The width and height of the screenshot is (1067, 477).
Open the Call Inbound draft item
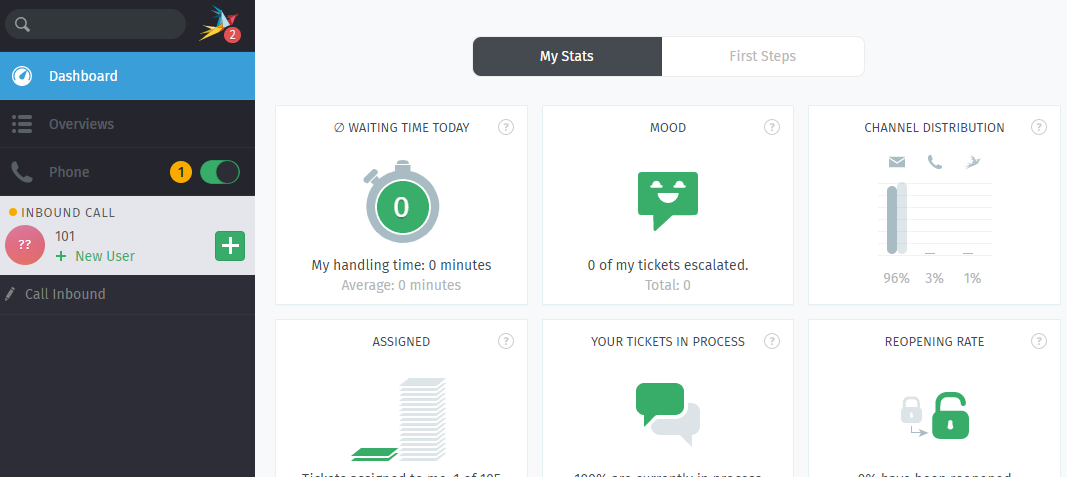click(x=127, y=294)
